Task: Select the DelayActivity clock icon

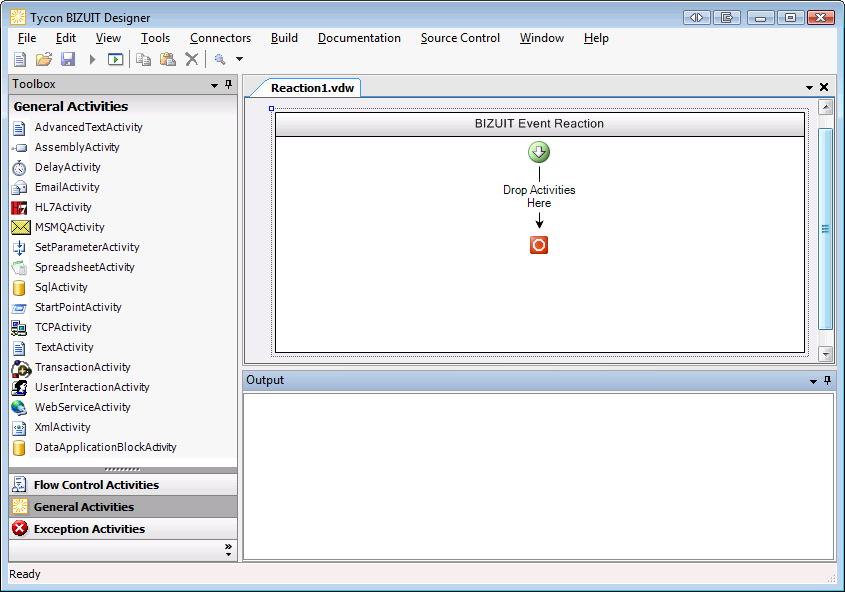Action: tap(19, 168)
